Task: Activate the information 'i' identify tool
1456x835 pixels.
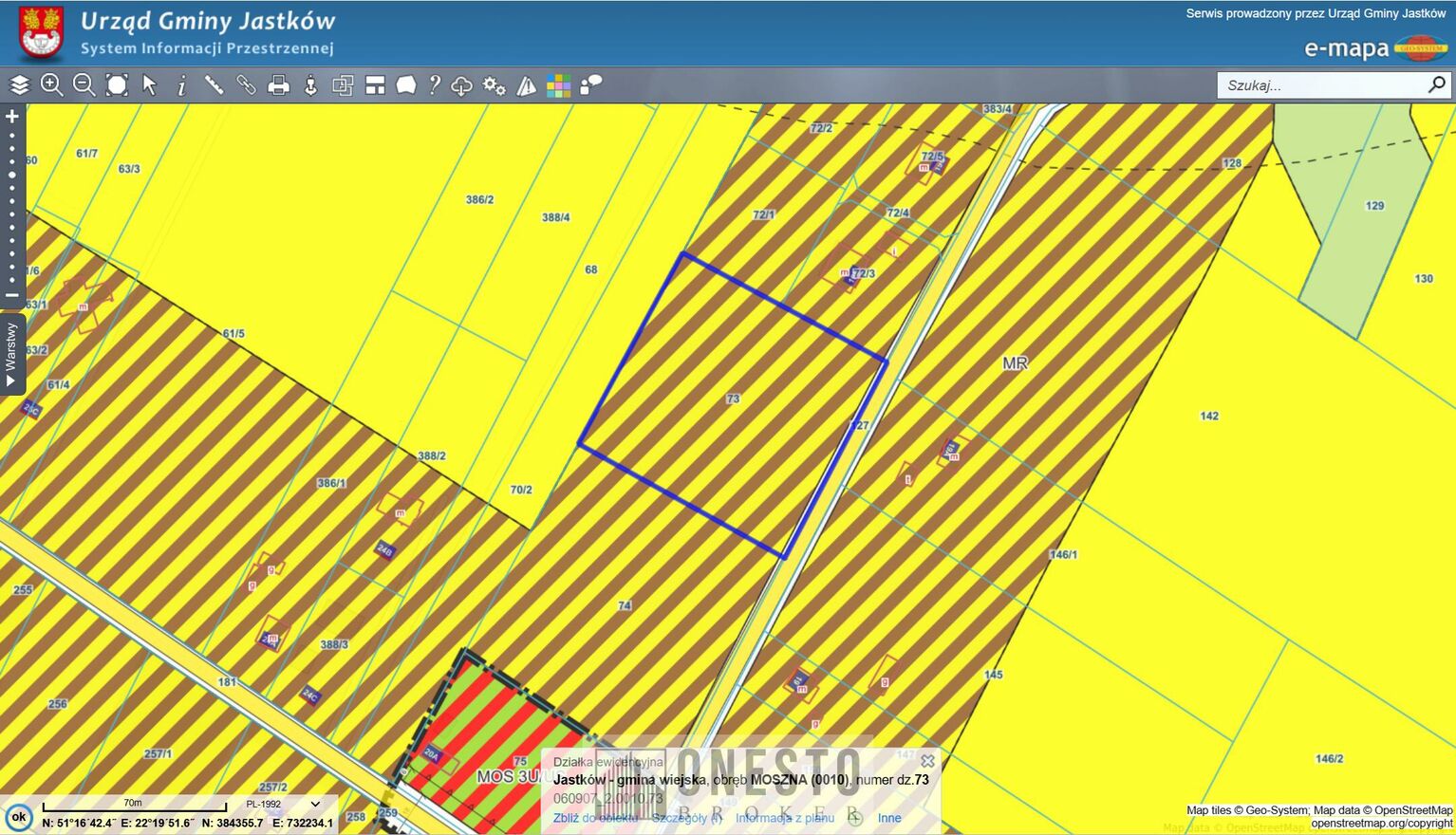Action: click(x=181, y=85)
